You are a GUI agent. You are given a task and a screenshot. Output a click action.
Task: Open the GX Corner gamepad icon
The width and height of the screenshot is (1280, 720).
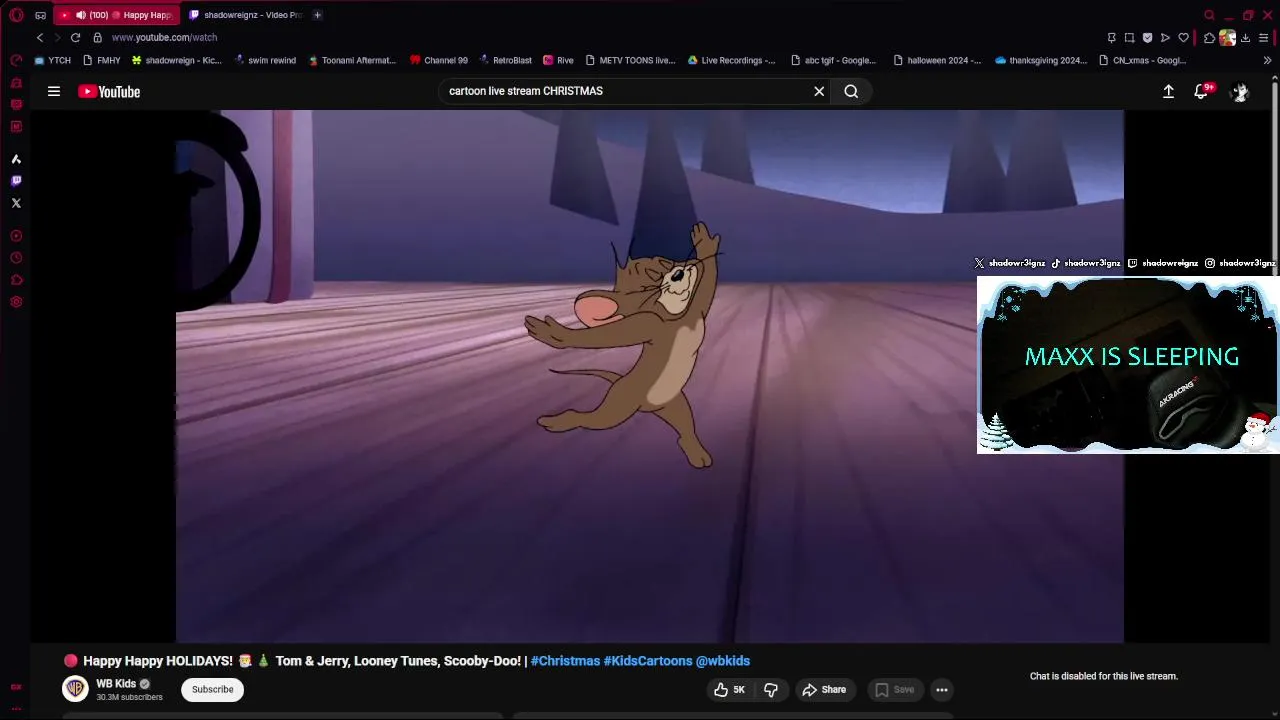(40, 15)
